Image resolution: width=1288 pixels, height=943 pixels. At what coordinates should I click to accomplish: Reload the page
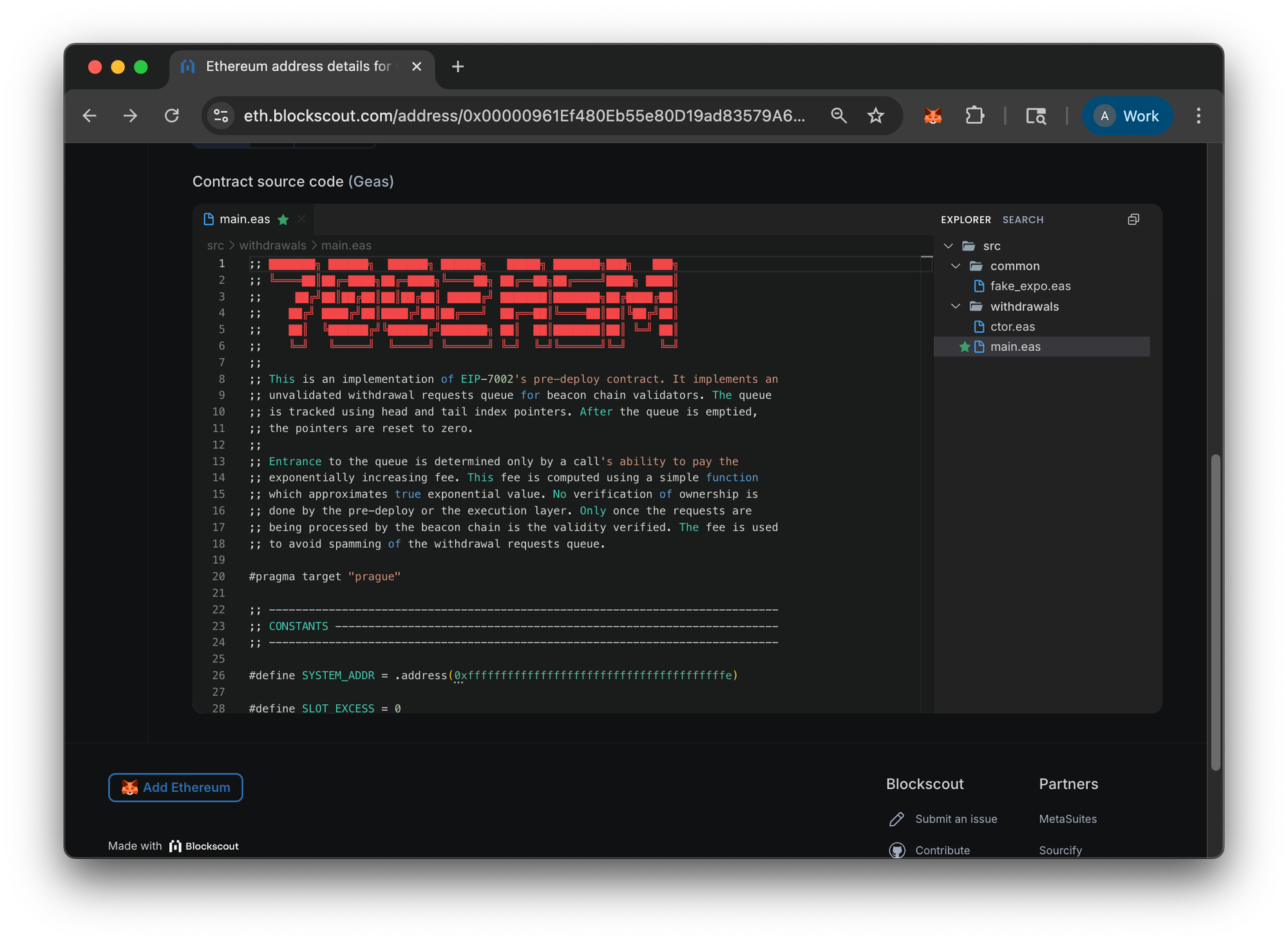coord(172,116)
